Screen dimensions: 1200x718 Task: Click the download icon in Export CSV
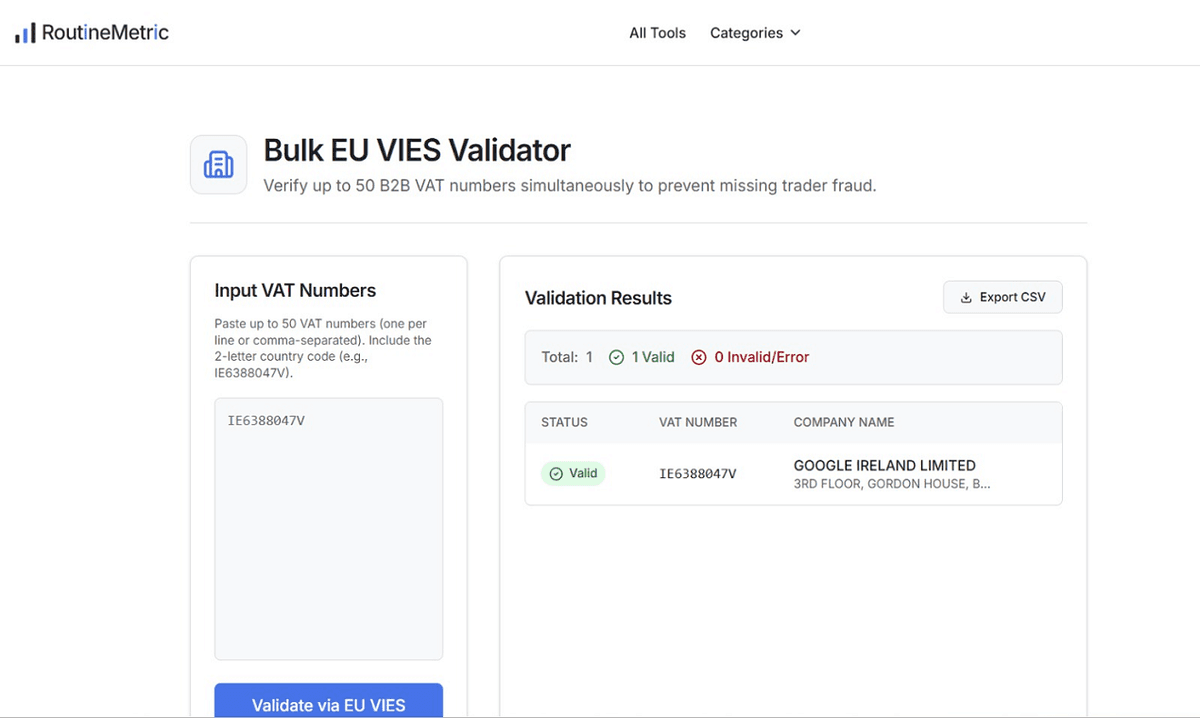[x=966, y=297]
